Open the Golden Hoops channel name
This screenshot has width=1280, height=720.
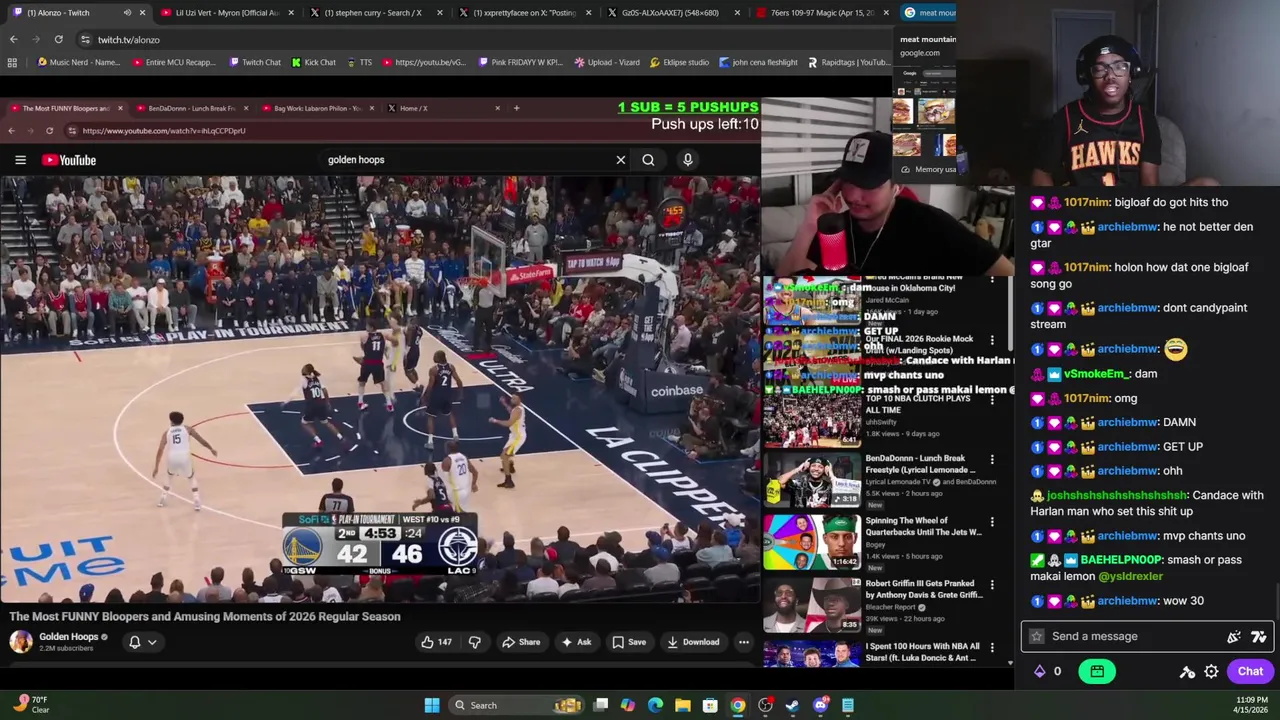click(68, 637)
